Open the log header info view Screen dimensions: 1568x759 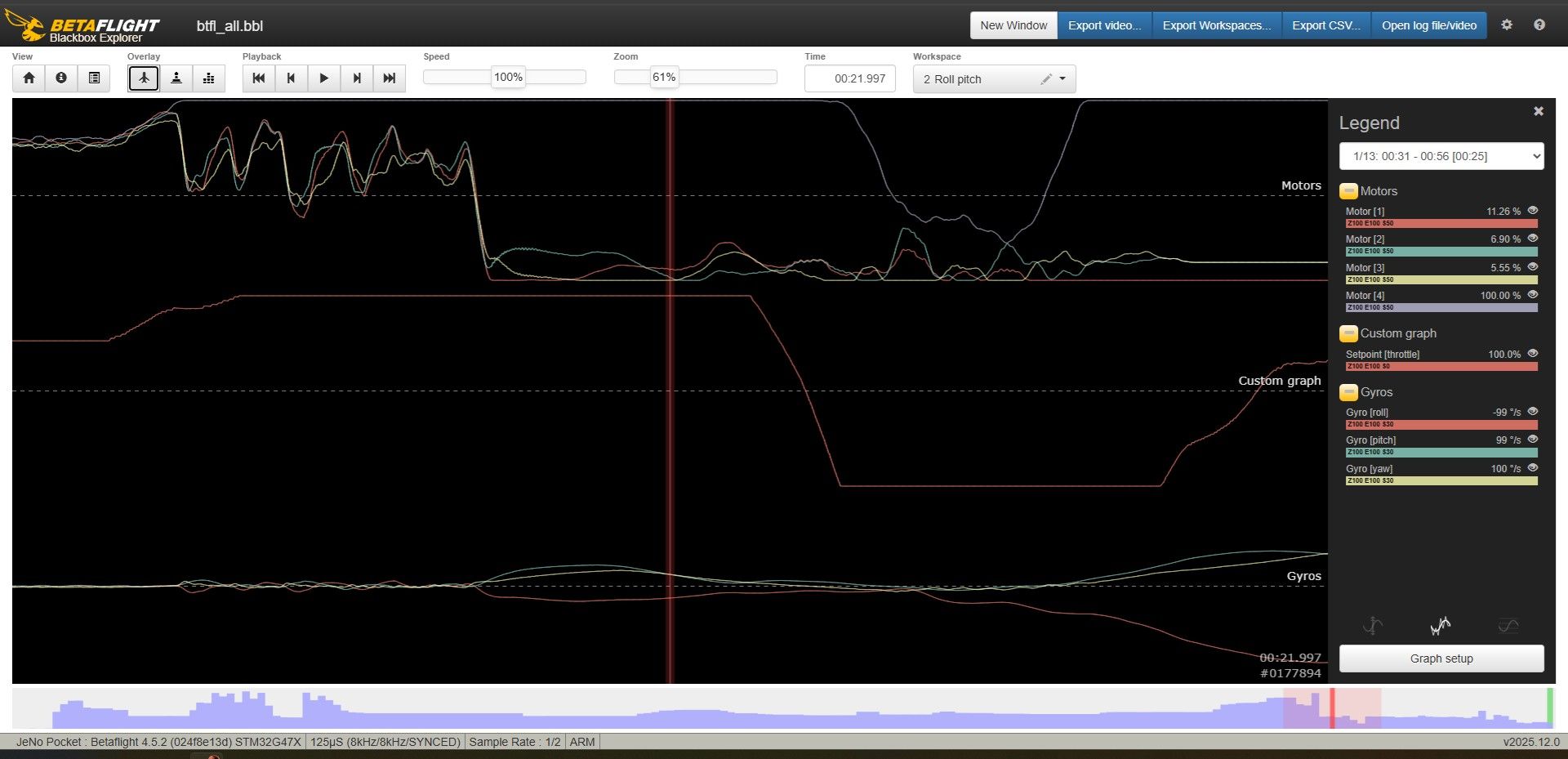point(61,78)
